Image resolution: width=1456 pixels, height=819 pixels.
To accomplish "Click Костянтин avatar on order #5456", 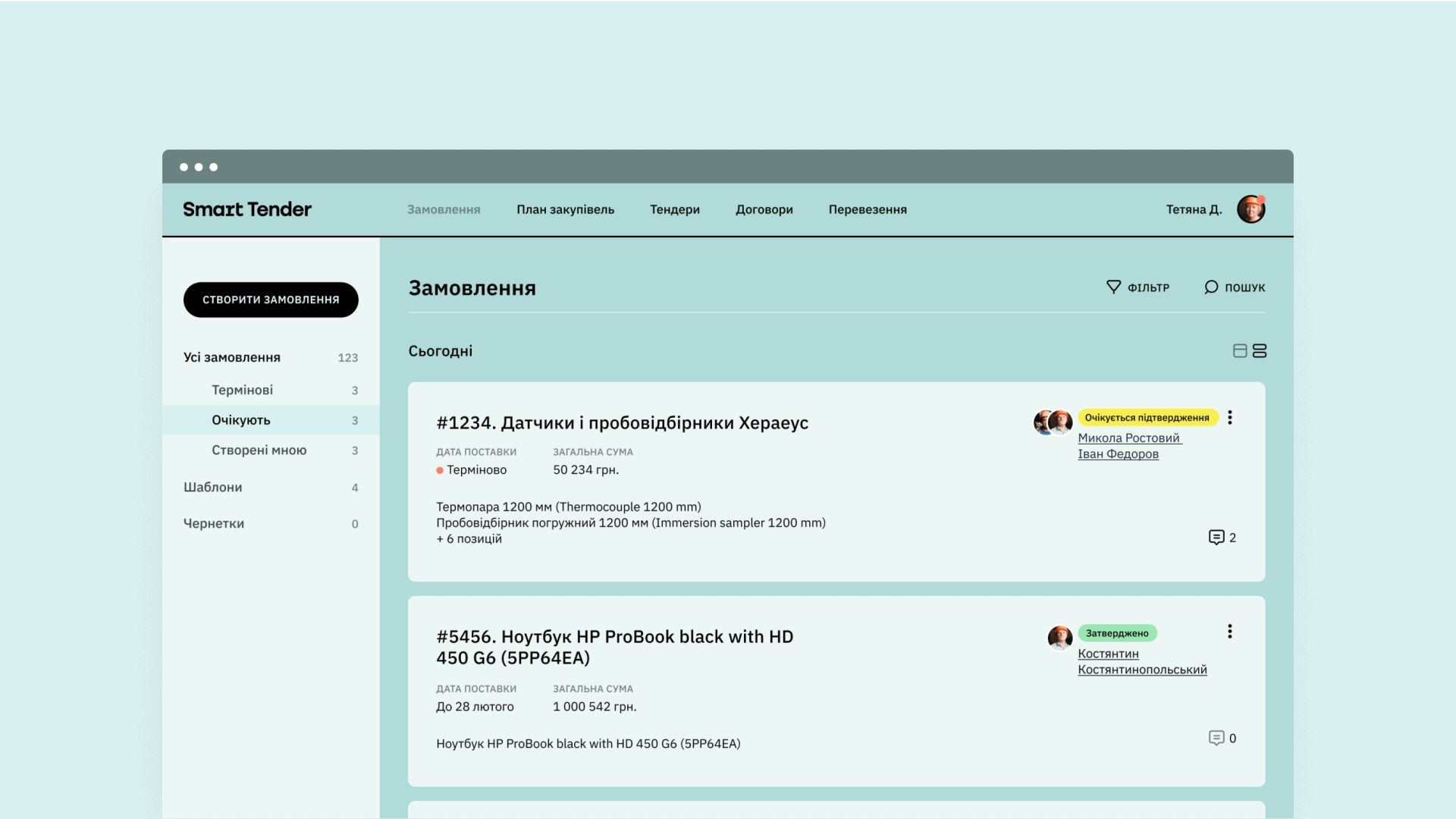I will (x=1059, y=638).
